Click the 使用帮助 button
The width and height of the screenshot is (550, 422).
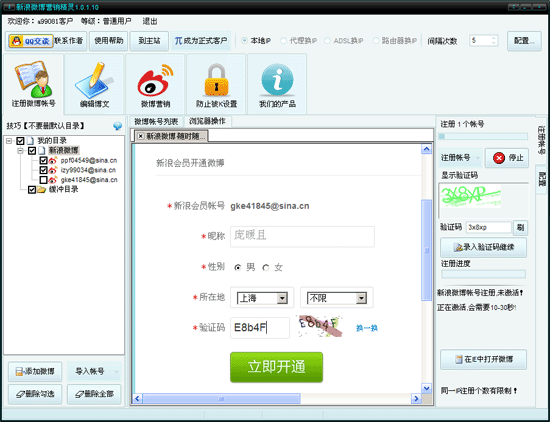[108, 41]
